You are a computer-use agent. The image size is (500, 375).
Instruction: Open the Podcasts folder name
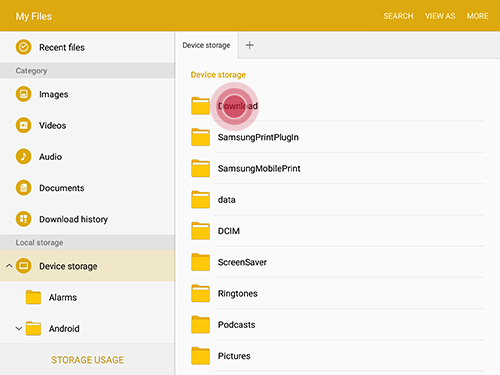point(237,325)
